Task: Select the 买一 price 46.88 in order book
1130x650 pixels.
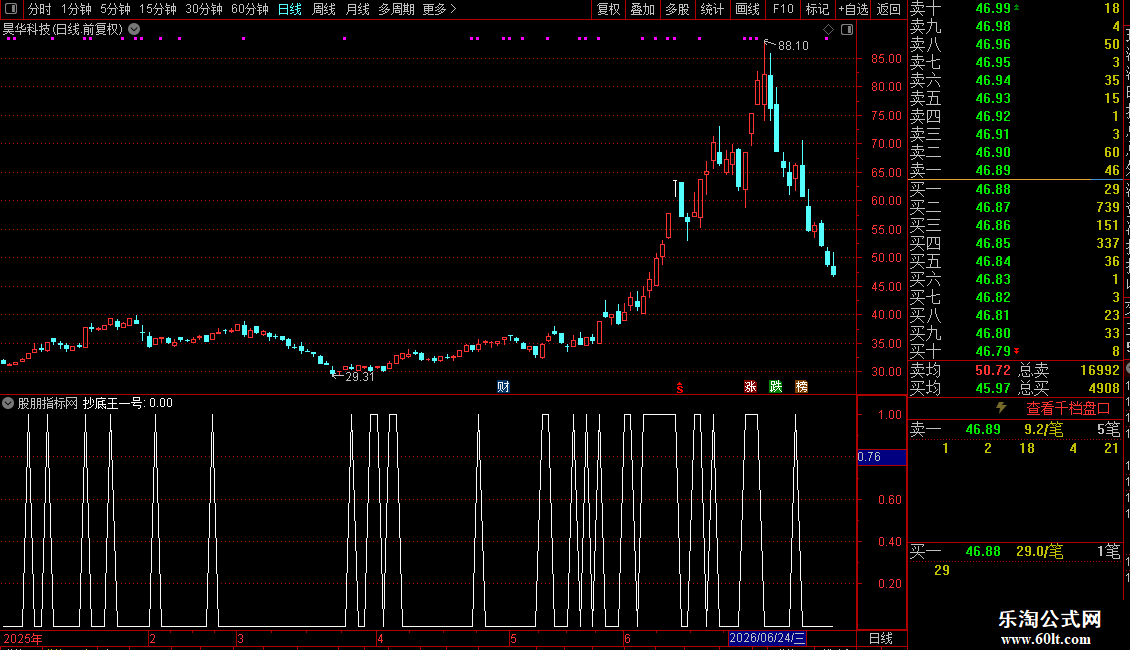Action: coord(993,190)
